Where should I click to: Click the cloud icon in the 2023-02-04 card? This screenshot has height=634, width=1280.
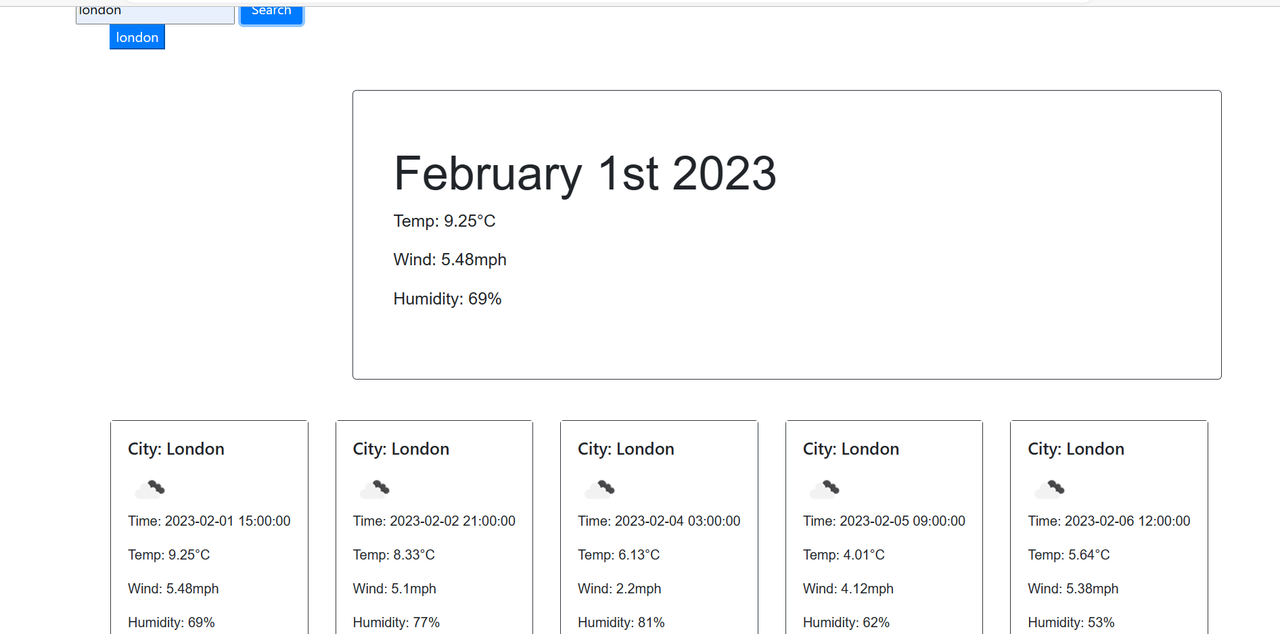coord(601,488)
